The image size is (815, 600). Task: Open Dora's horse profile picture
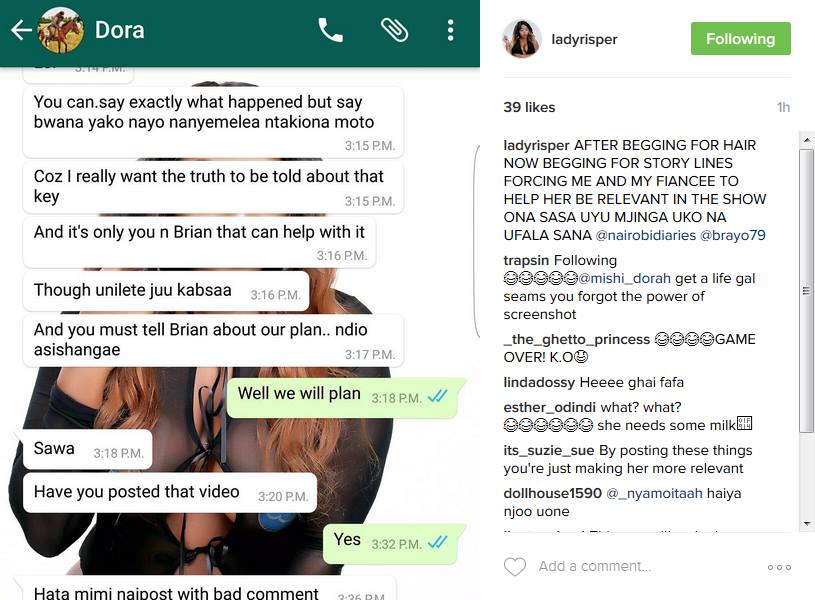(x=61, y=30)
